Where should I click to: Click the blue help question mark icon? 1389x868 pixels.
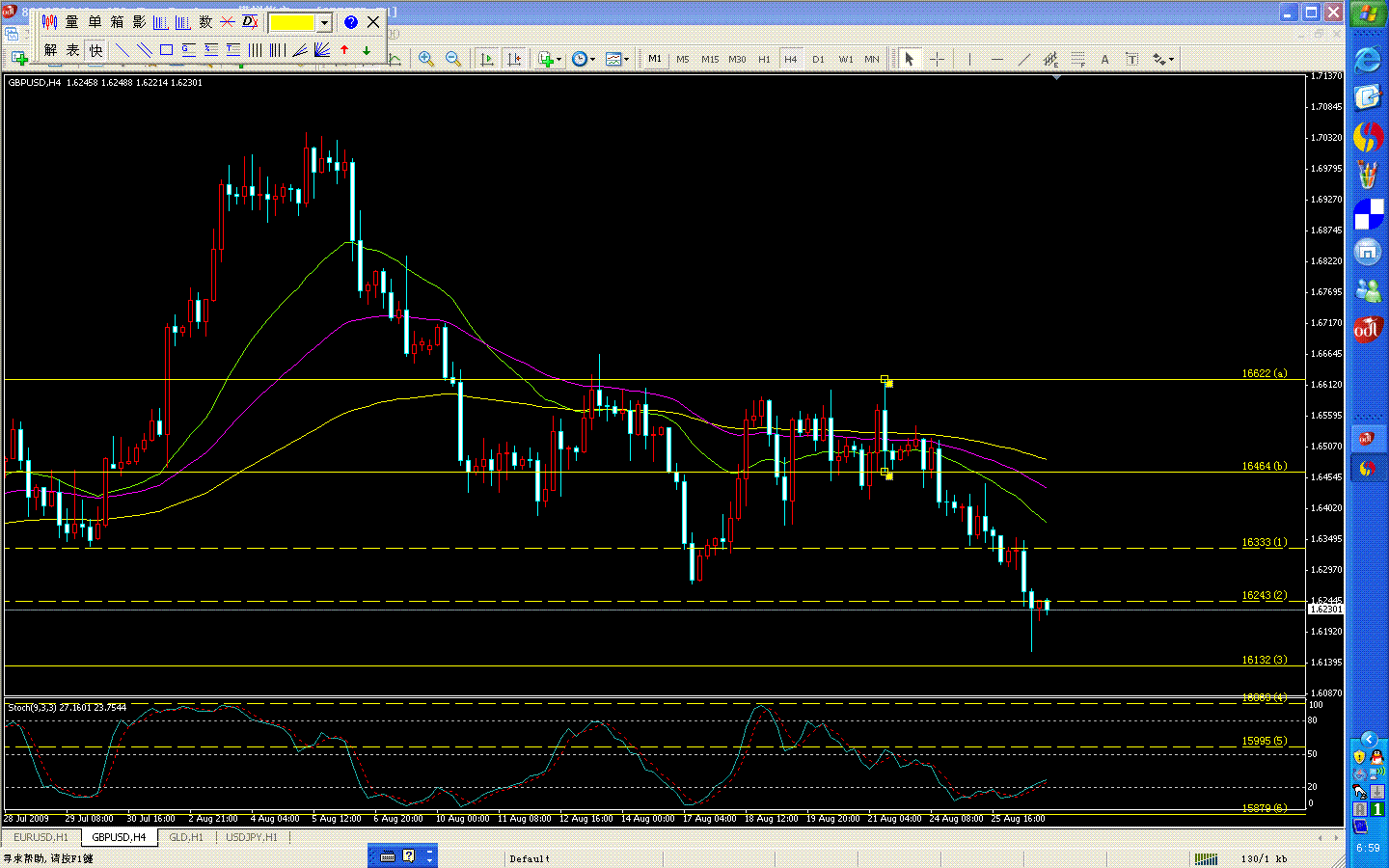click(351, 22)
